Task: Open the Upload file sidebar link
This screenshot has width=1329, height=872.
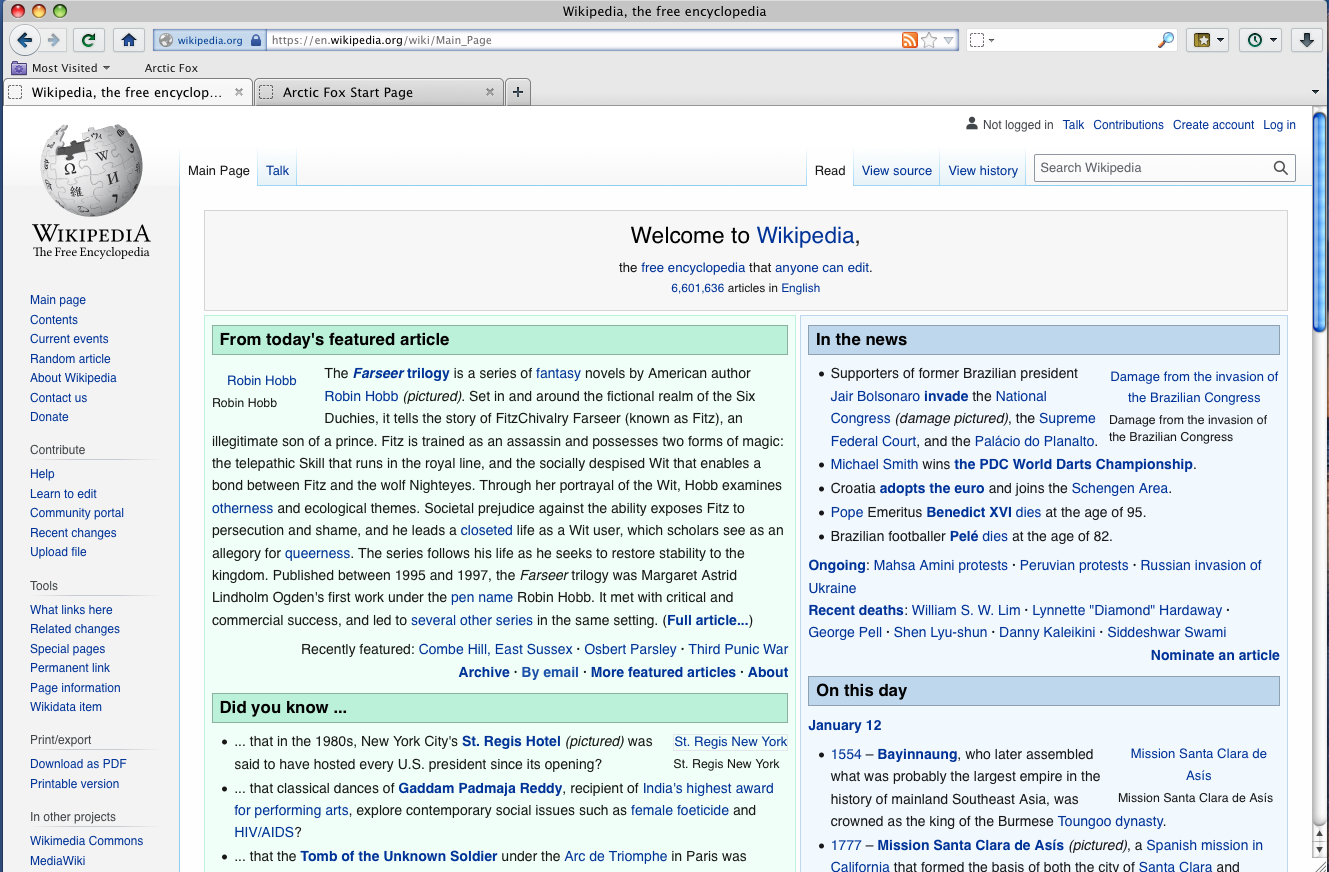Action: click(x=58, y=552)
